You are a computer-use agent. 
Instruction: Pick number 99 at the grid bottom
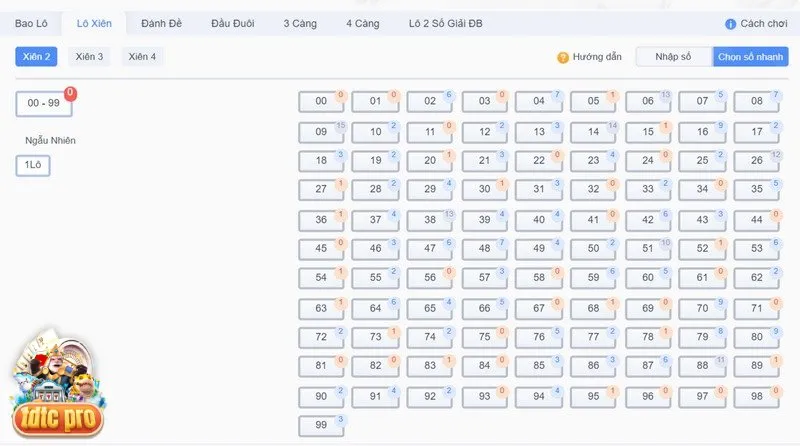coord(321,426)
